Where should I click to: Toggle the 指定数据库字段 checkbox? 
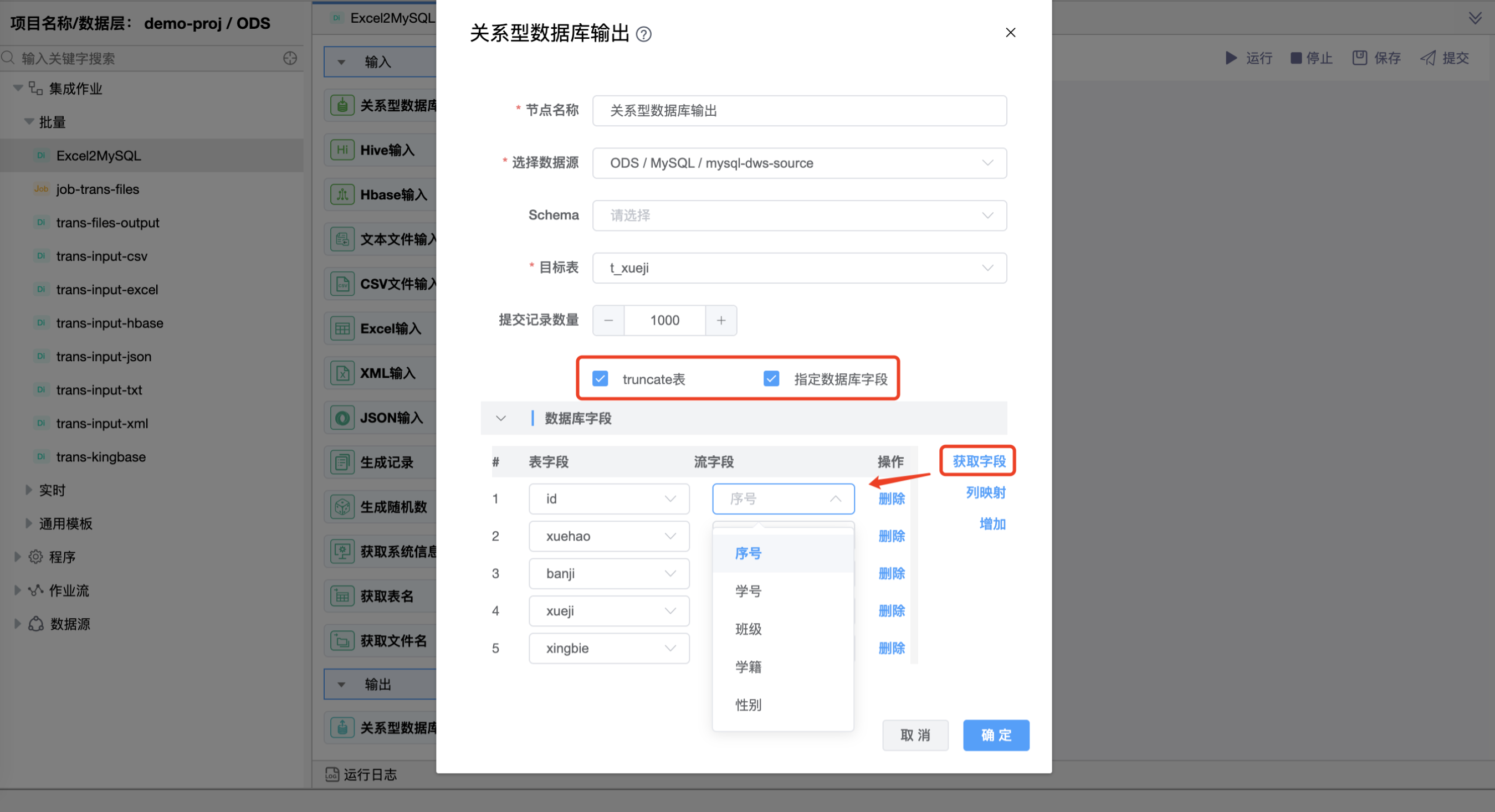(771, 379)
